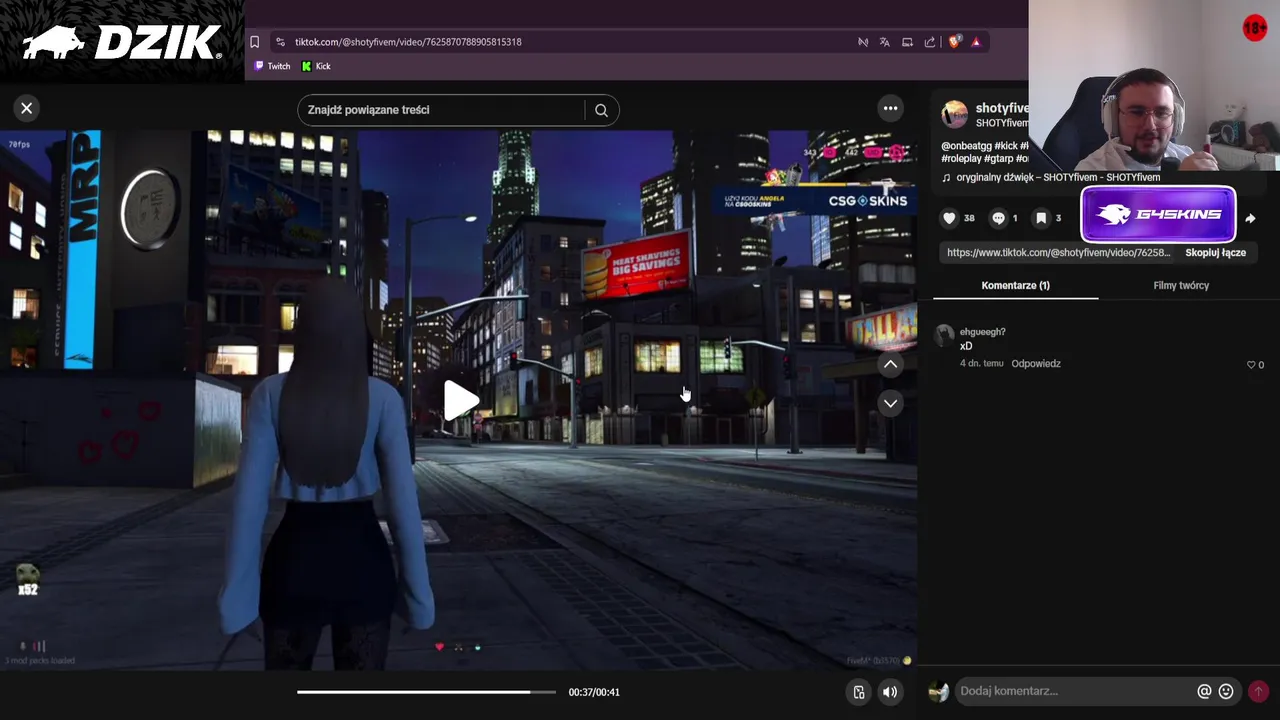Click the Notion-style N icon in address bar
1280x720 pixels.
click(x=862, y=42)
